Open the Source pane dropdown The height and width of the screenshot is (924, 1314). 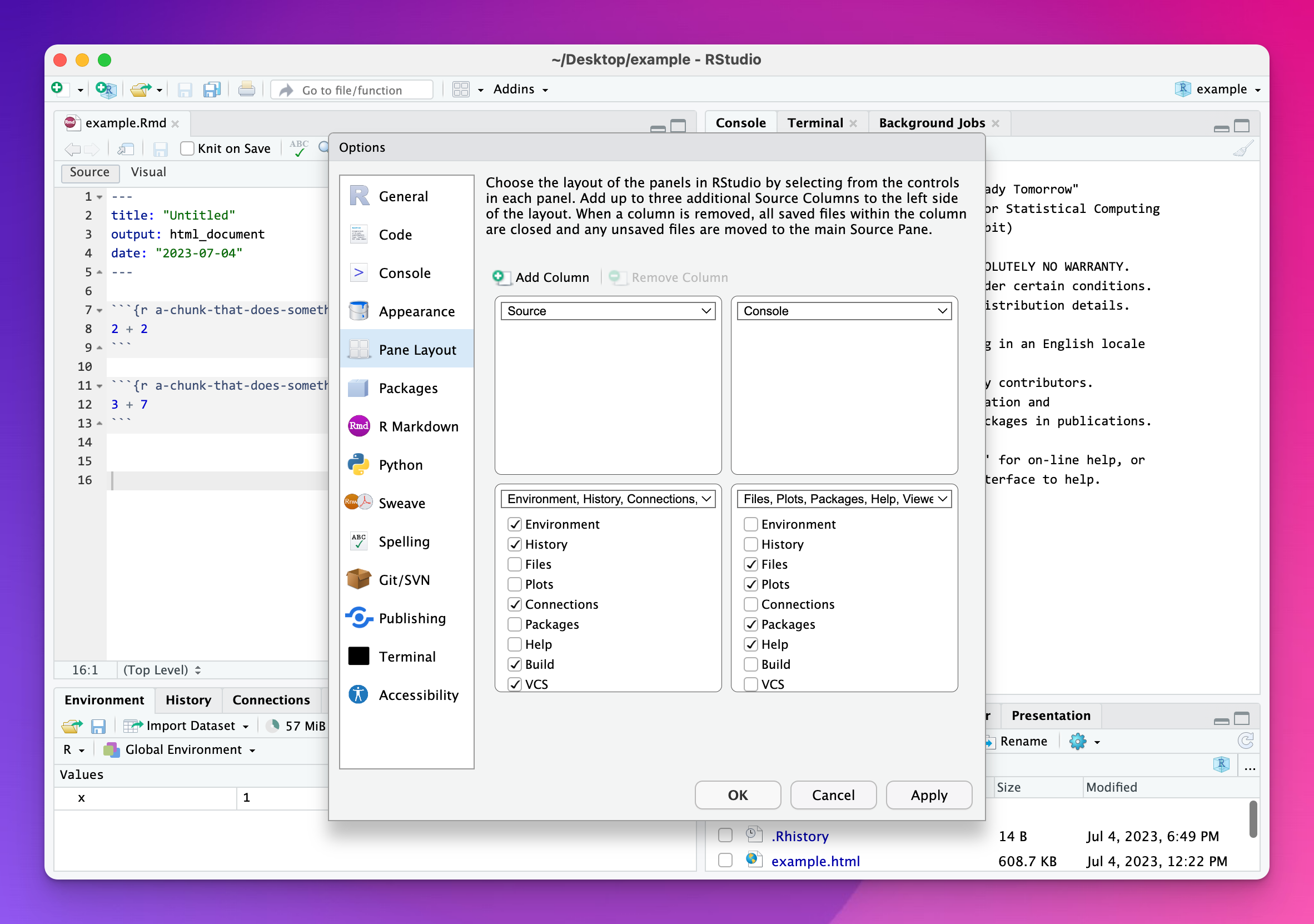[x=608, y=311]
